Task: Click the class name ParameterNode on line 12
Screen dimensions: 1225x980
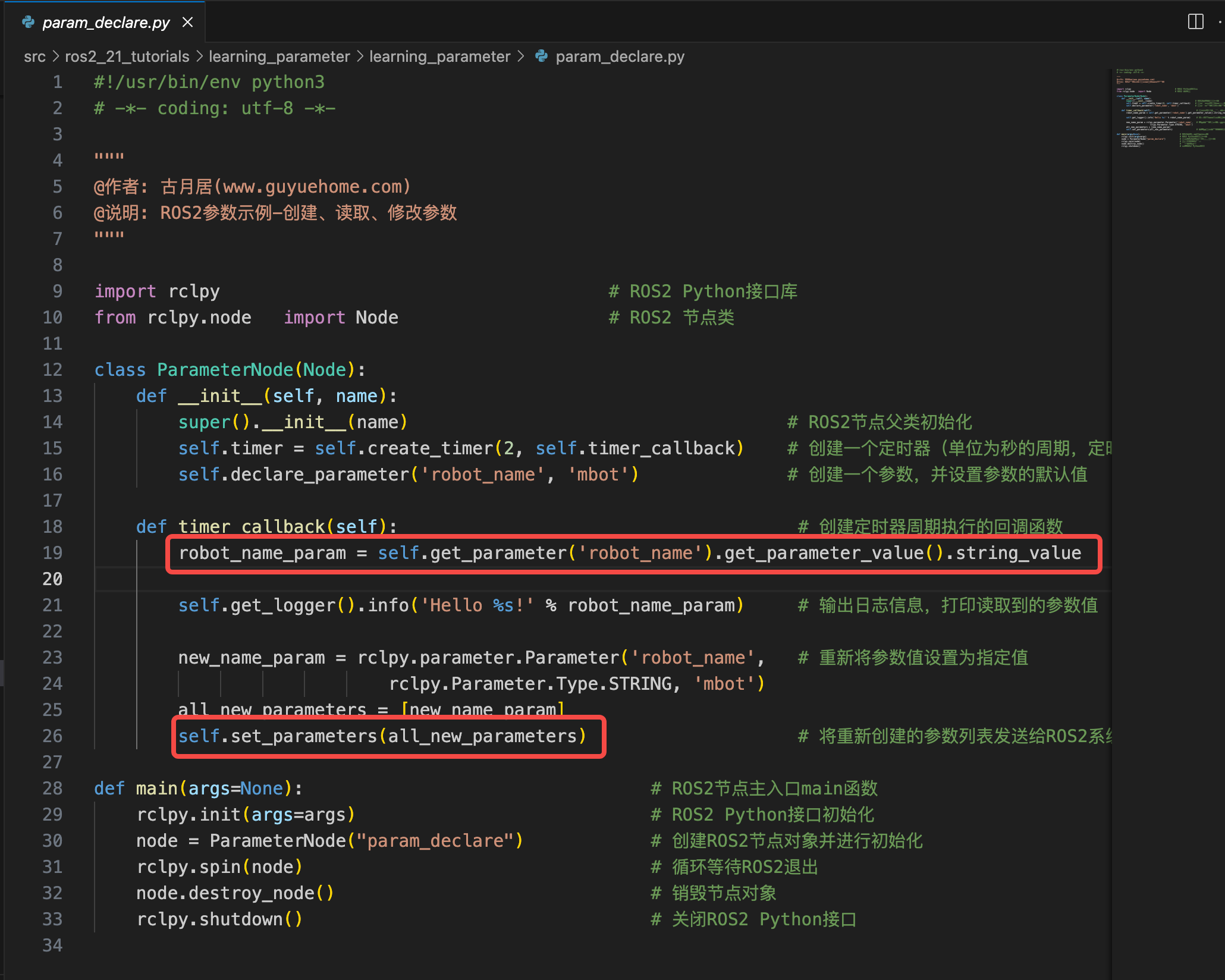Action: point(225,369)
